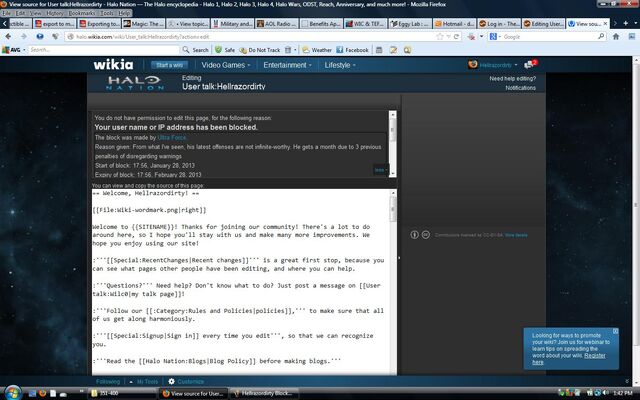Click inside the page source text area
The height and width of the screenshot is (400, 640).
click(241, 282)
